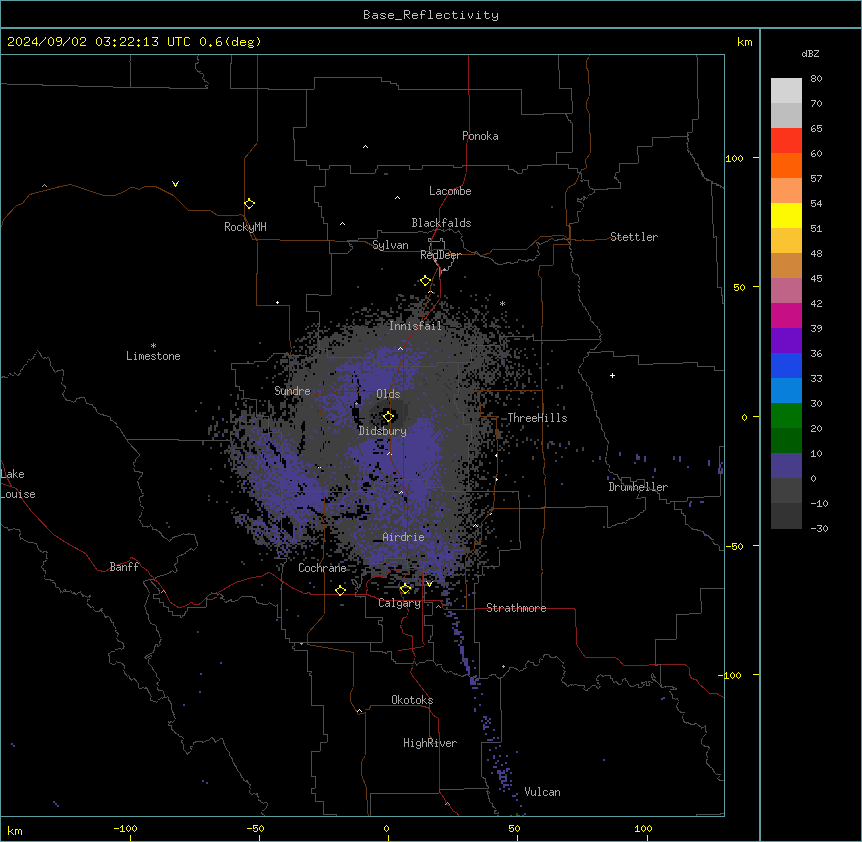Click the Okotoks town label

[x=412, y=700]
